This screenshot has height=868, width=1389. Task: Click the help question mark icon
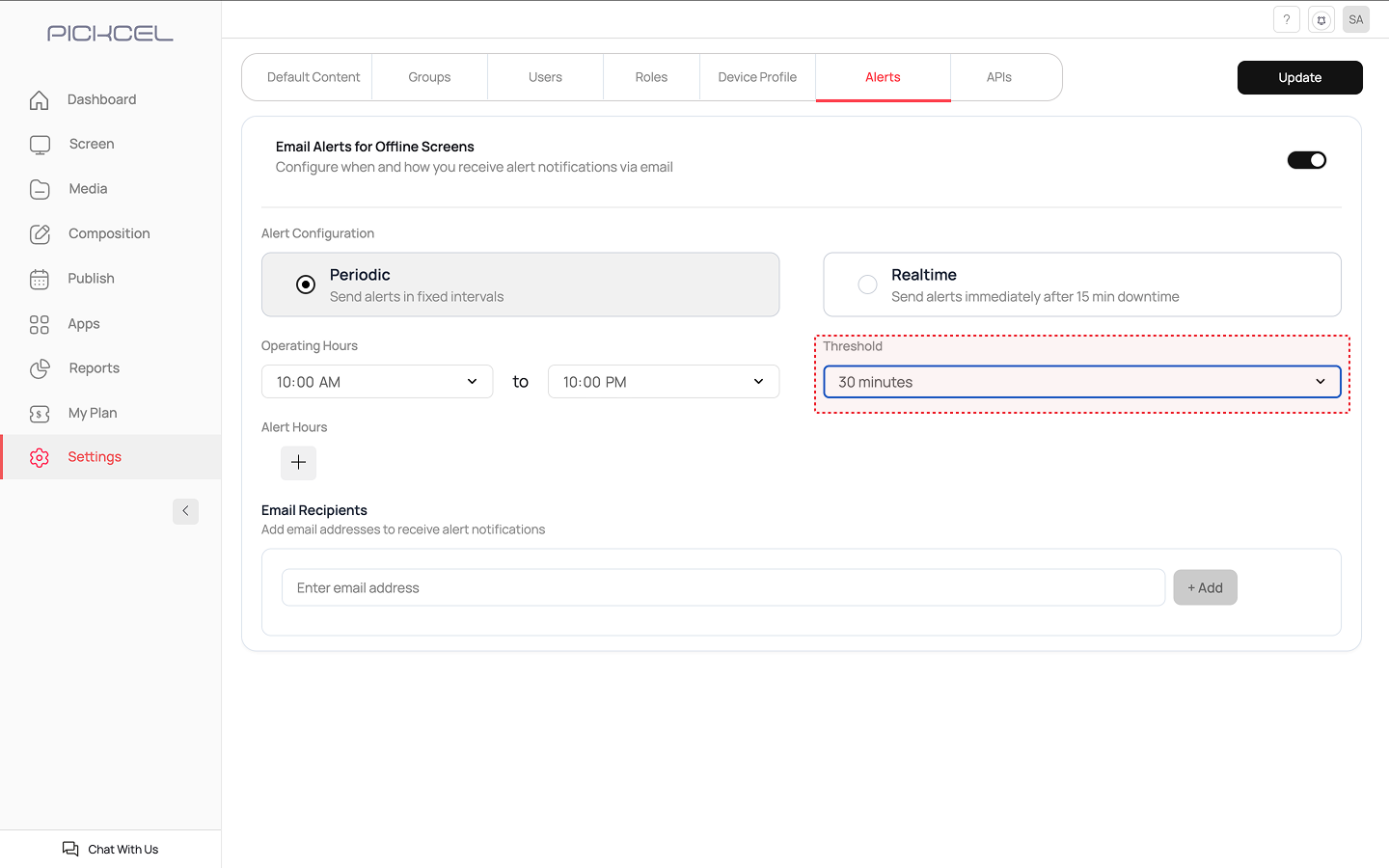(x=1286, y=19)
